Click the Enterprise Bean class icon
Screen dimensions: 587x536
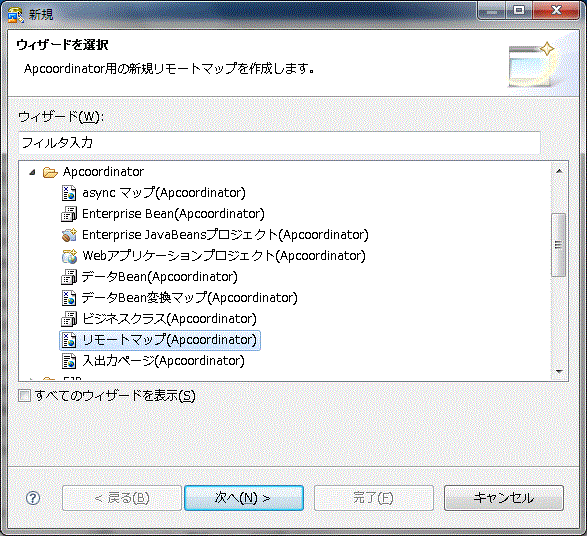click(69, 214)
